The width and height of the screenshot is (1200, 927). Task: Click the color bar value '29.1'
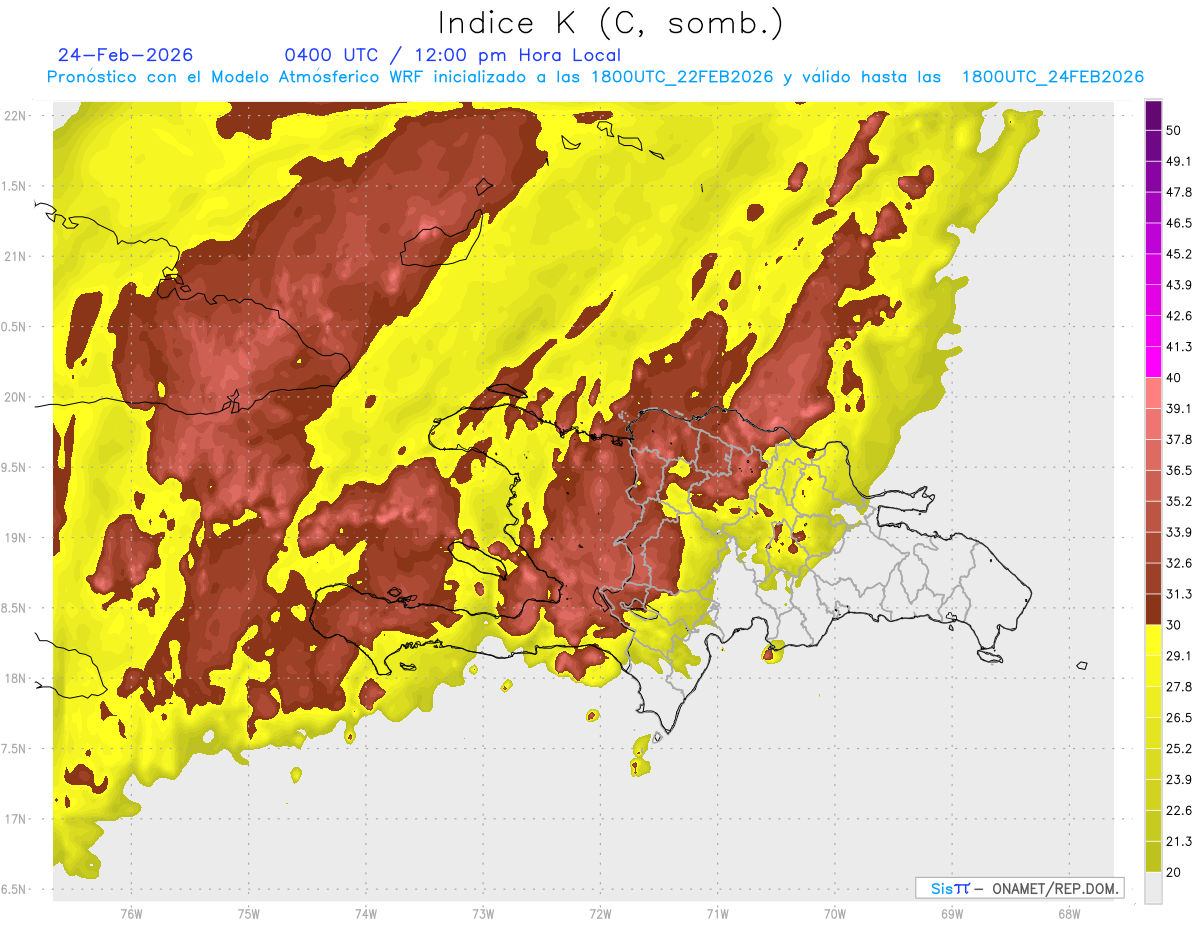tap(1178, 655)
